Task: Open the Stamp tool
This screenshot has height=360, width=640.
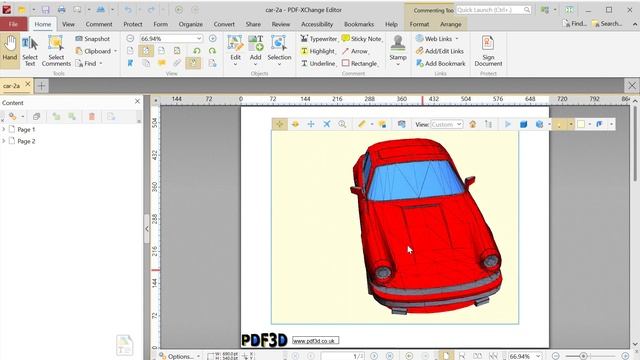Action: point(398,51)
